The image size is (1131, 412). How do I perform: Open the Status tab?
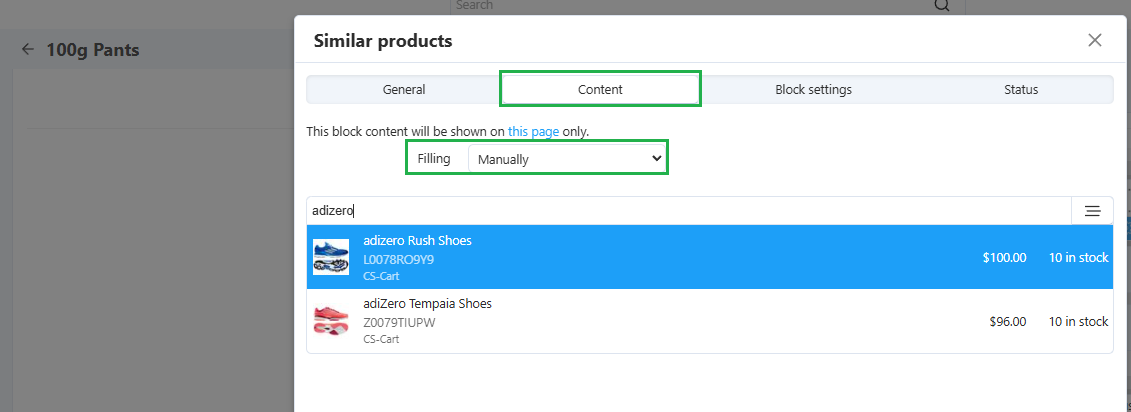coord(1021,89)
